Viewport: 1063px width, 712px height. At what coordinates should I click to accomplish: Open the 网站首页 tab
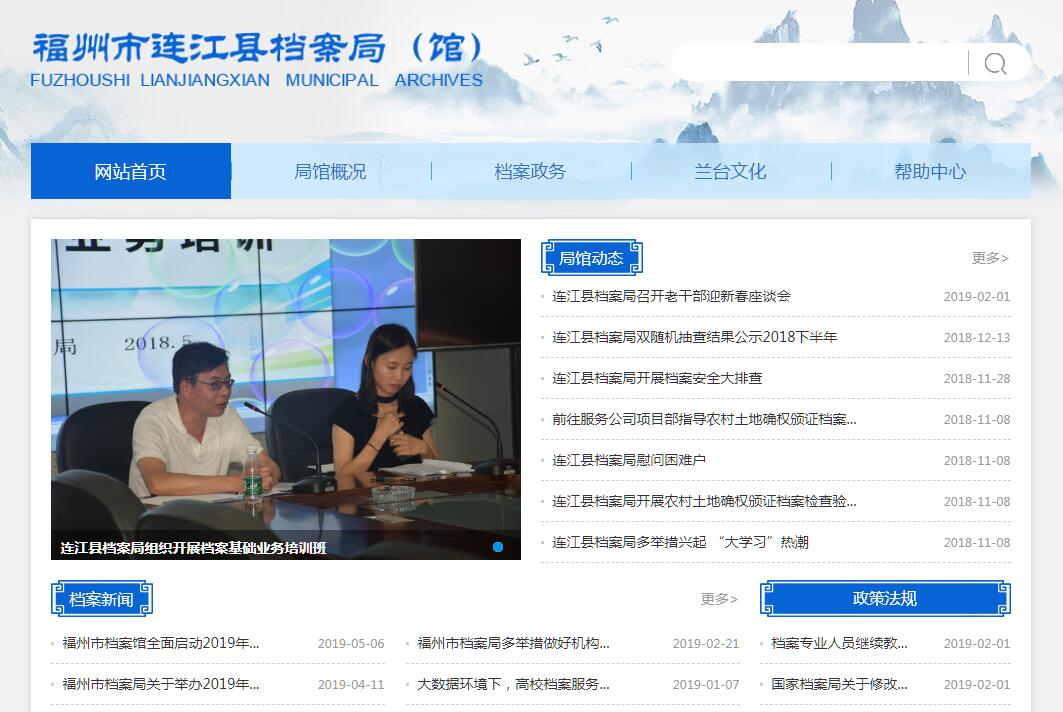[130, 171]
